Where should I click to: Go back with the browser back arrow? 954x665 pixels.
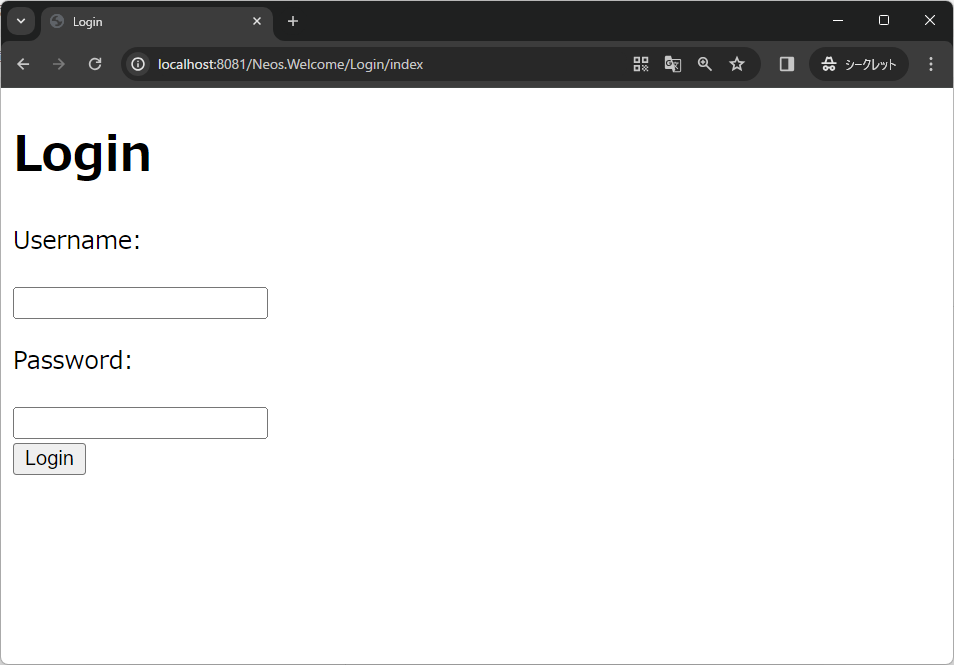[23, 64]
